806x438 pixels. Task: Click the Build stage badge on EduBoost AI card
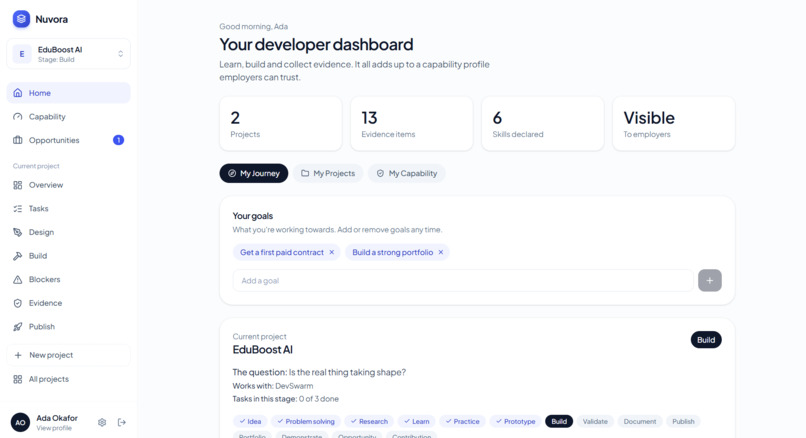(706, 340)
